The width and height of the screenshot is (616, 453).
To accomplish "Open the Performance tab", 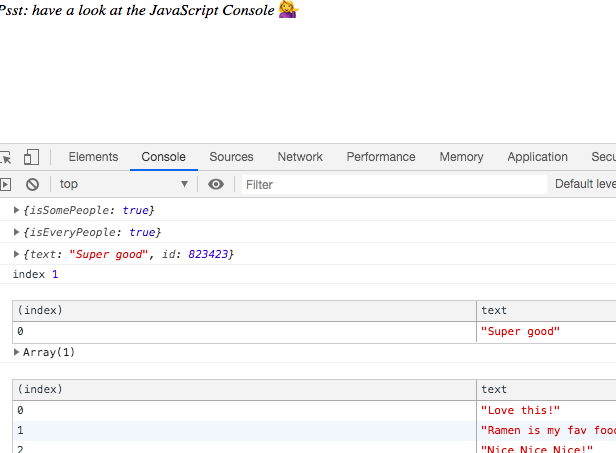I will point(380,157).
